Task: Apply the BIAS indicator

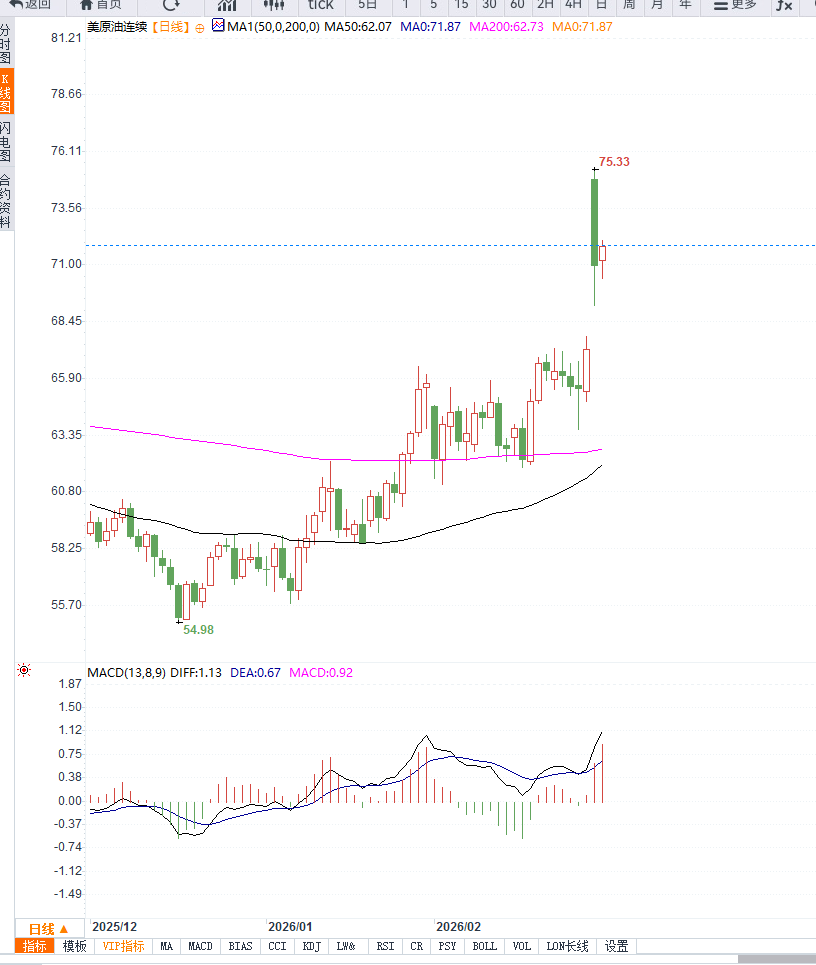Action: click(x=240, y=946)
